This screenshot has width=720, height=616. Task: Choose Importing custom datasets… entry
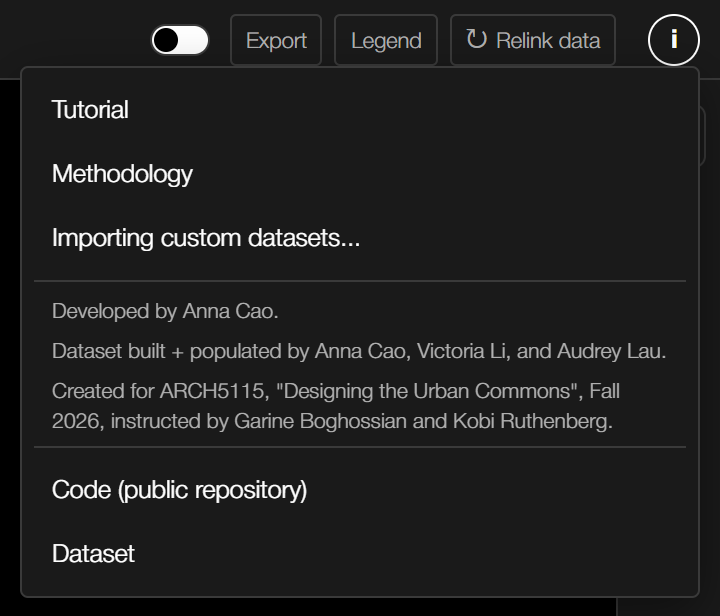pyautogui.click(x=360, y=237)
